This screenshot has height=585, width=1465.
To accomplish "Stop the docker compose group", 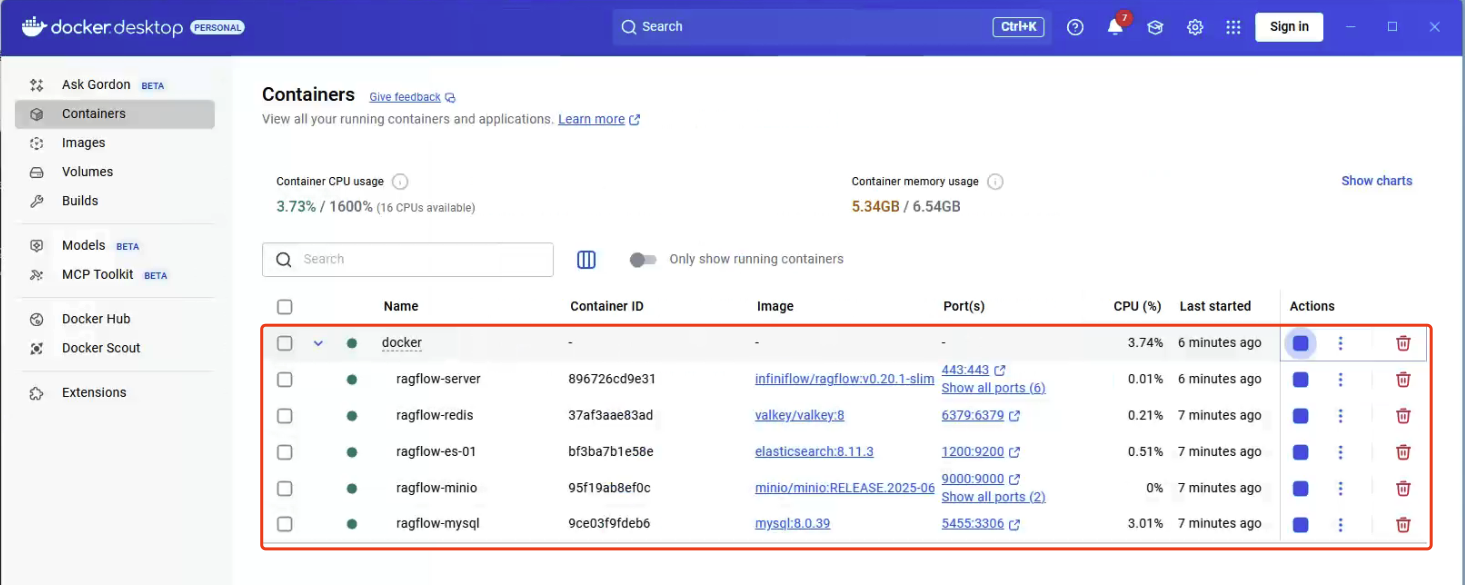I will click(1300, 343).
